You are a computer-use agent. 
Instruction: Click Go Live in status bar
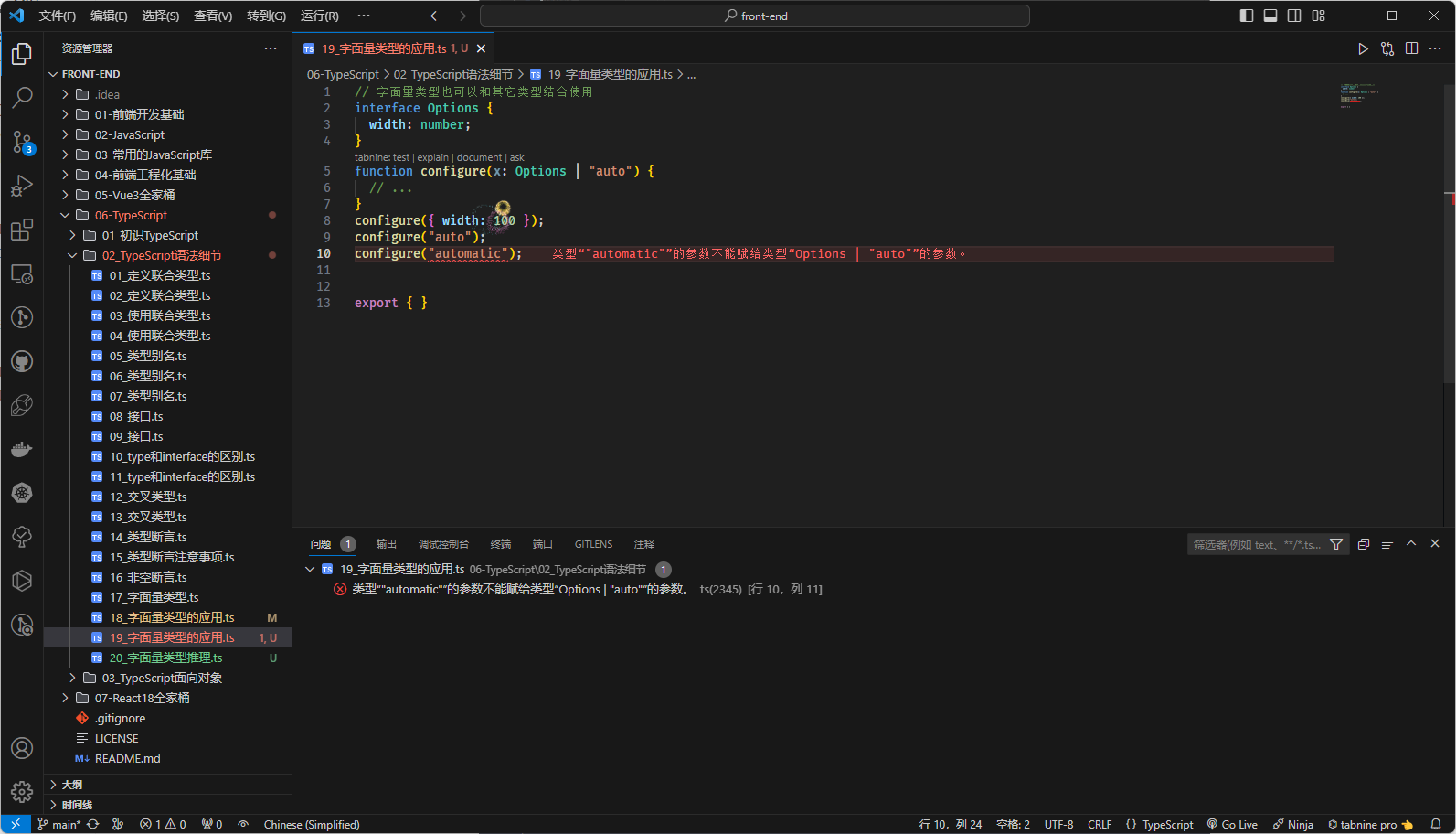(x=1232, y=825)
